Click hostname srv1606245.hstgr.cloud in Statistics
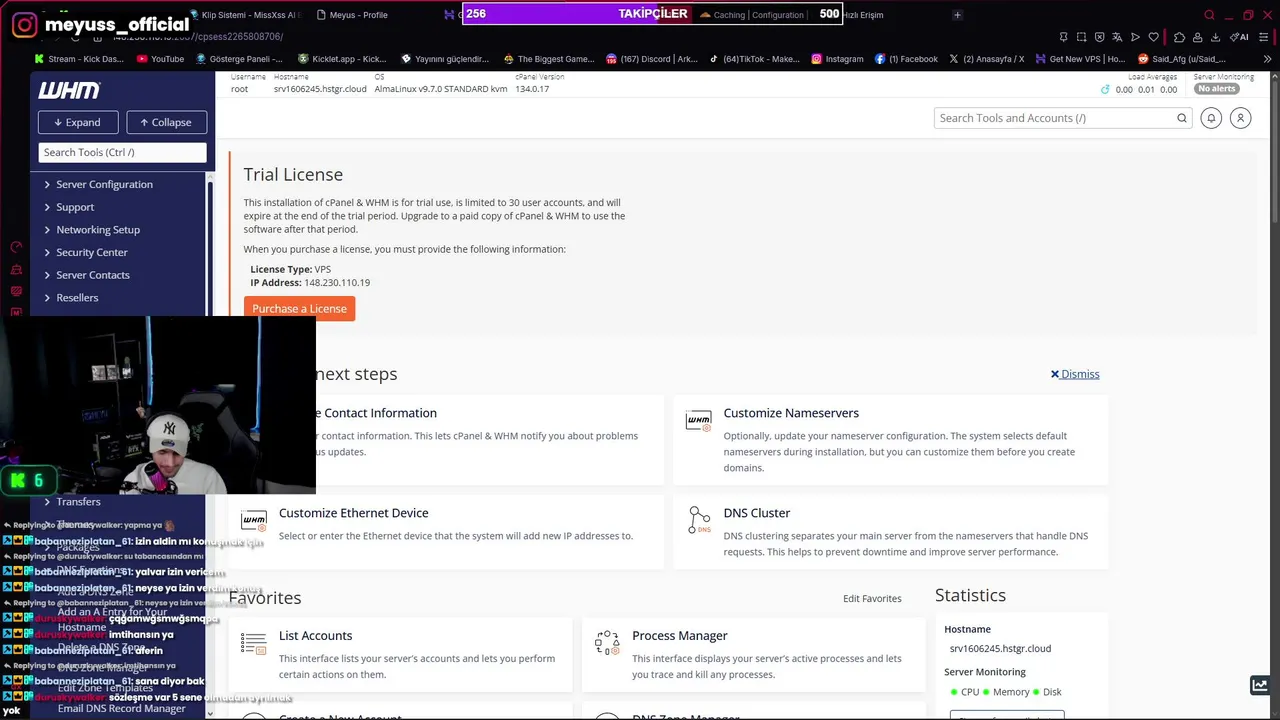The image size is (1280, 720). click(x=1000, y=648)
